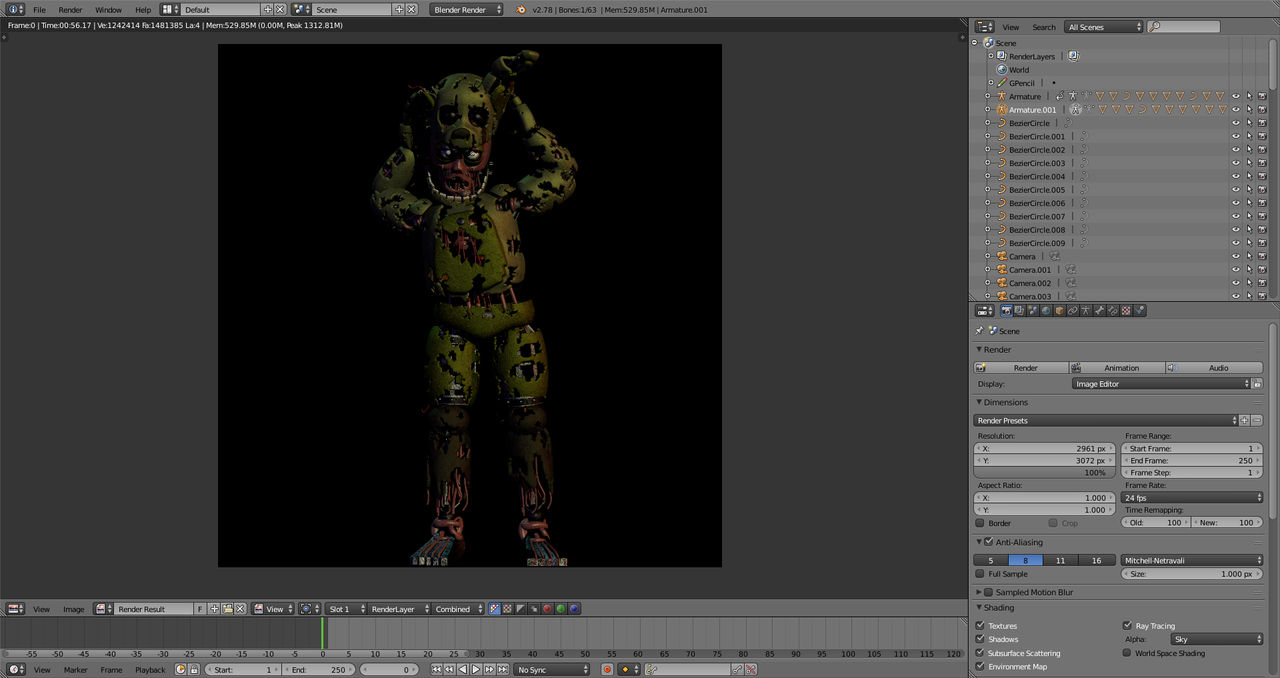Show the red channel only
Viewport: 1280px width, 678px height.
tap(547, 609)
